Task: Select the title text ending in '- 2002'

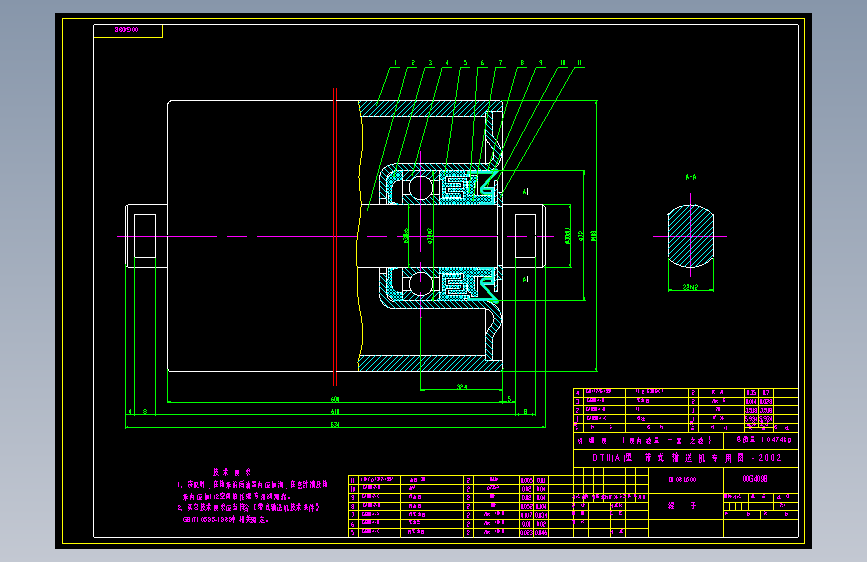Action: tap(687, 458)
